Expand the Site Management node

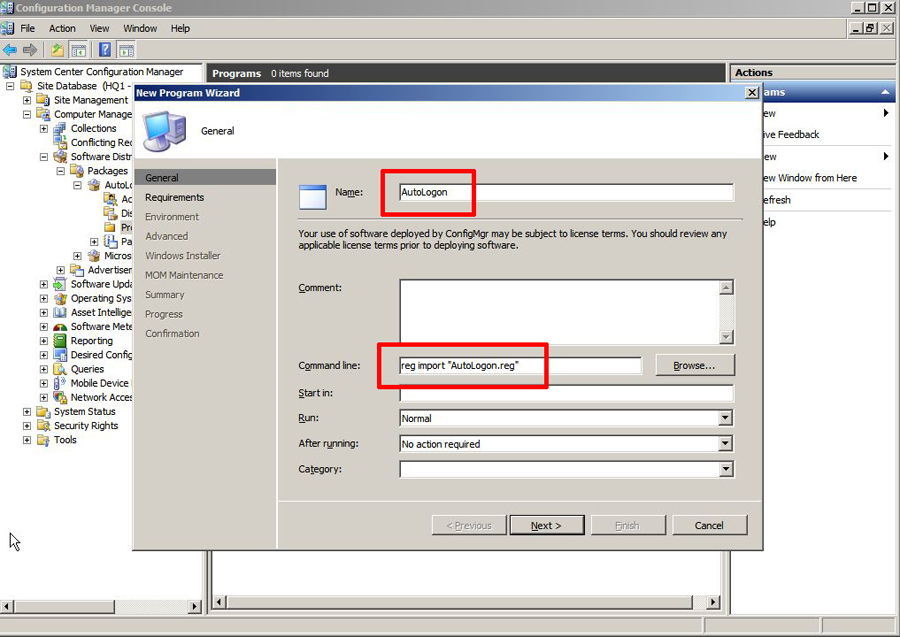27,100
